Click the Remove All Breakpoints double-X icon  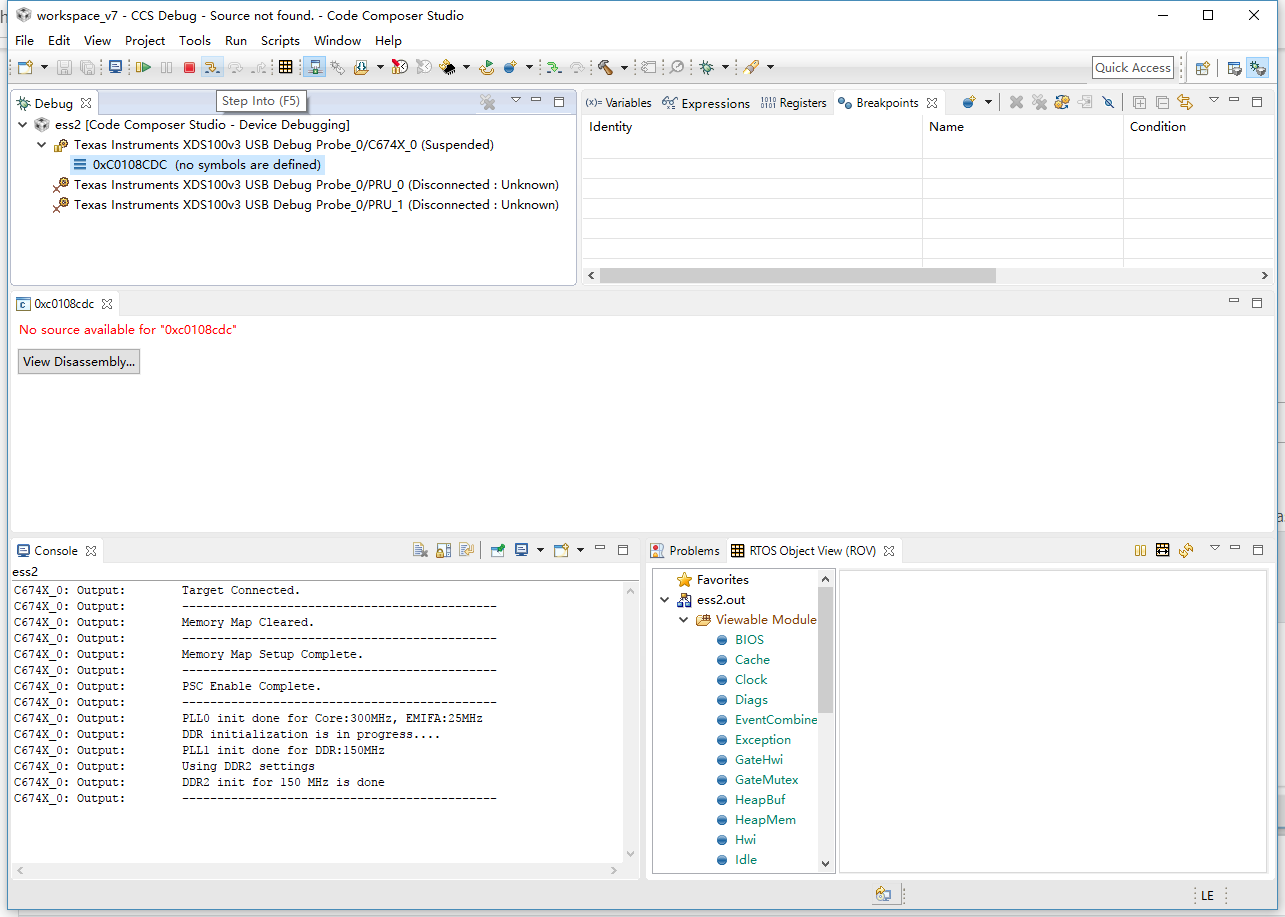point(1039,102)
